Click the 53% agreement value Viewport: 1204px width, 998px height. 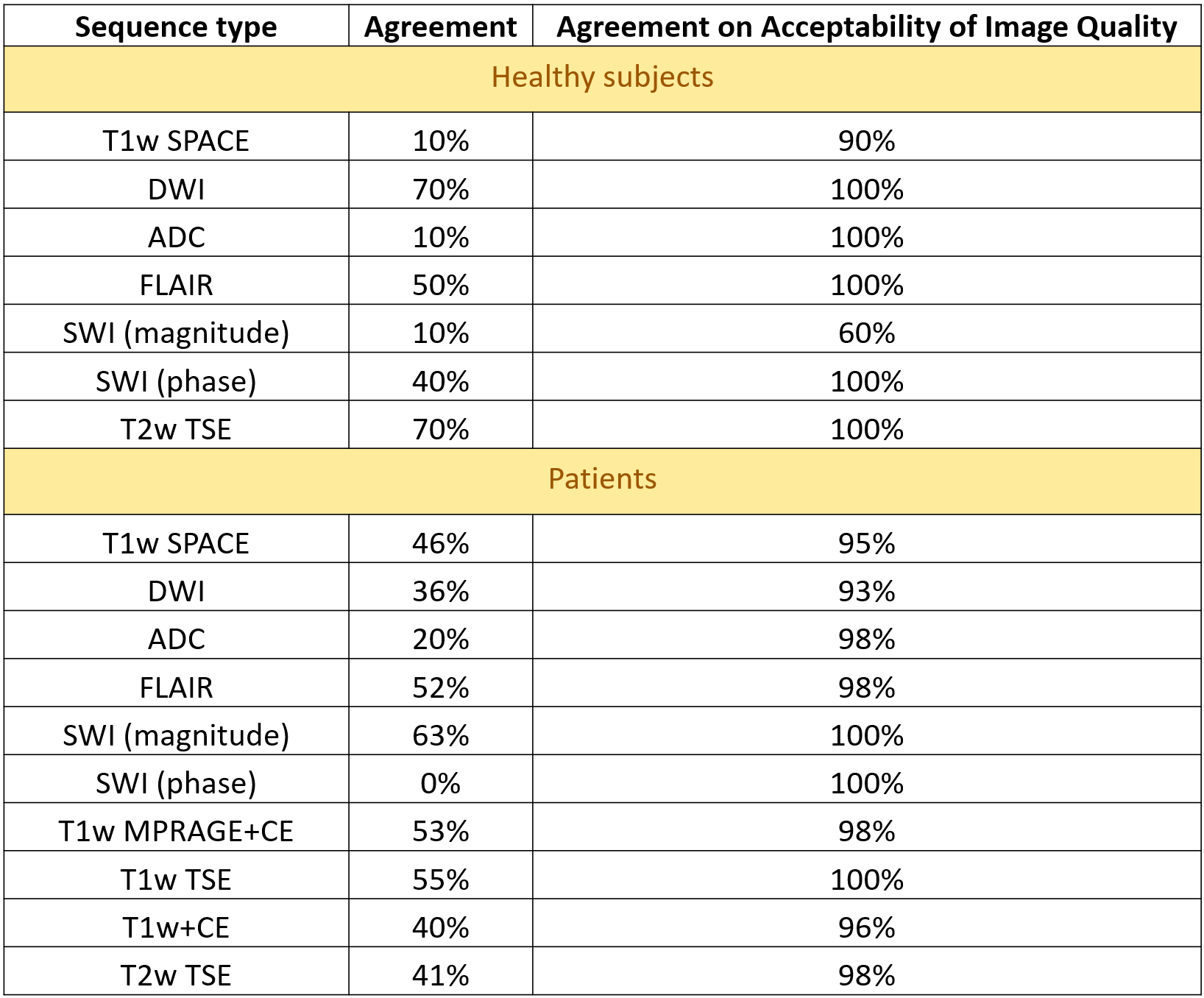440,831
